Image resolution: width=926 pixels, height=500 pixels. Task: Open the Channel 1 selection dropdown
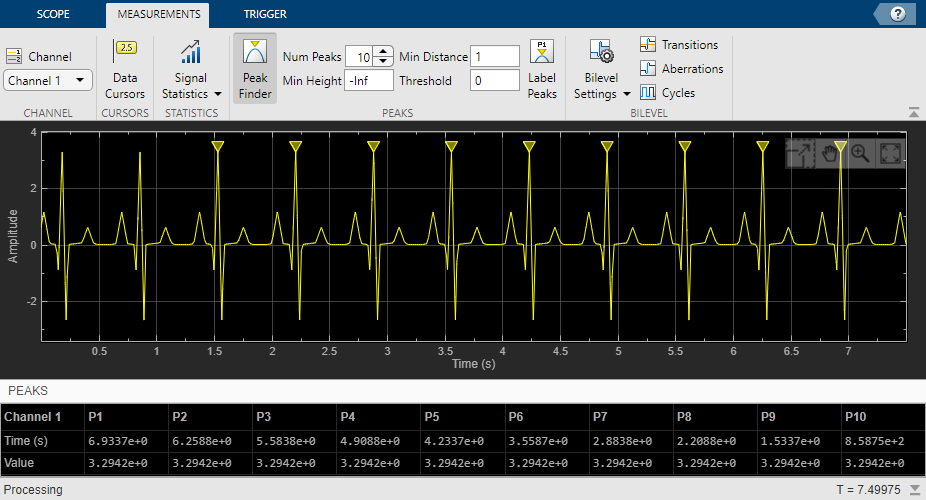click(x=48, y=80)
